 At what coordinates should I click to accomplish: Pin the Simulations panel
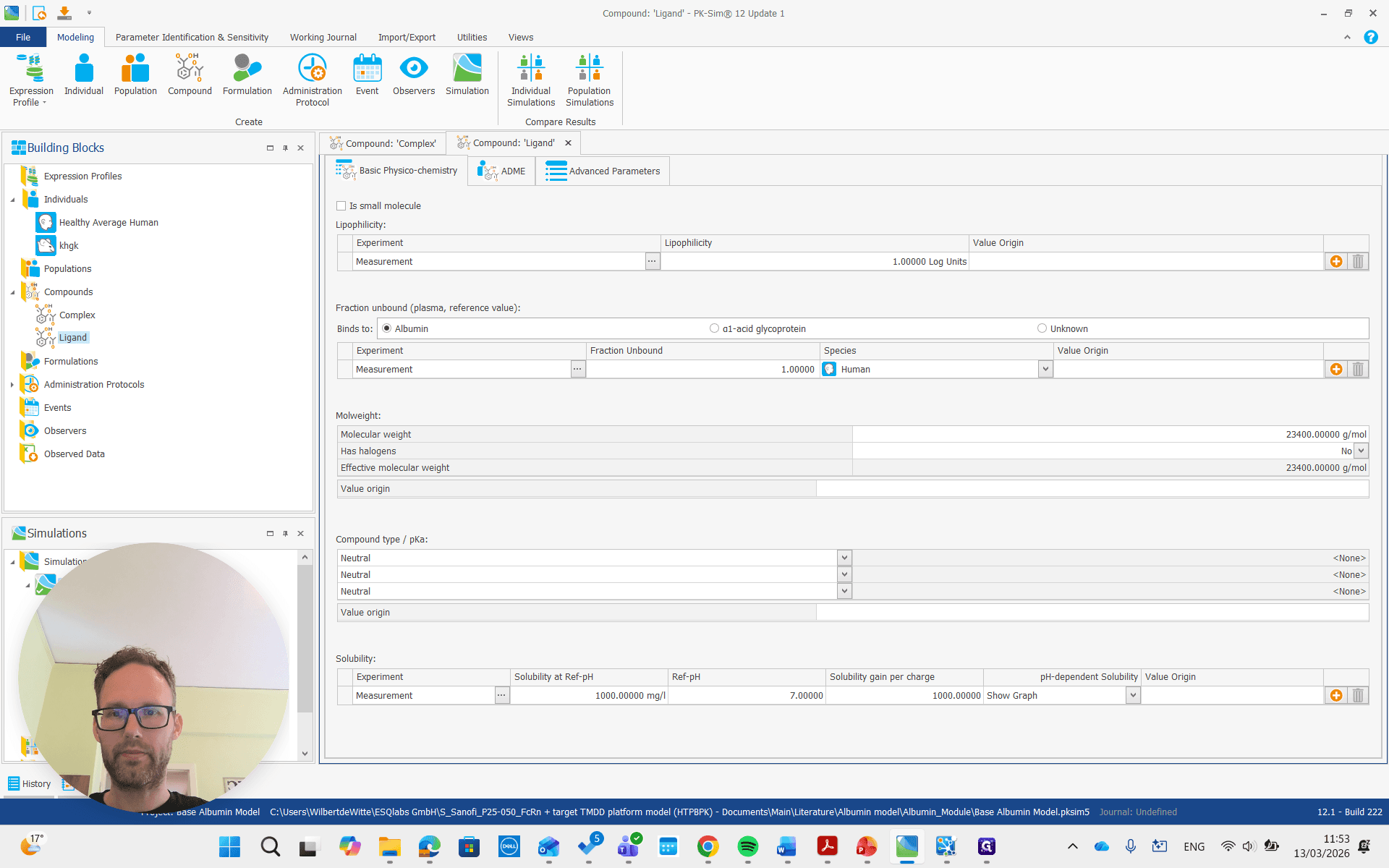pos(286,534)
